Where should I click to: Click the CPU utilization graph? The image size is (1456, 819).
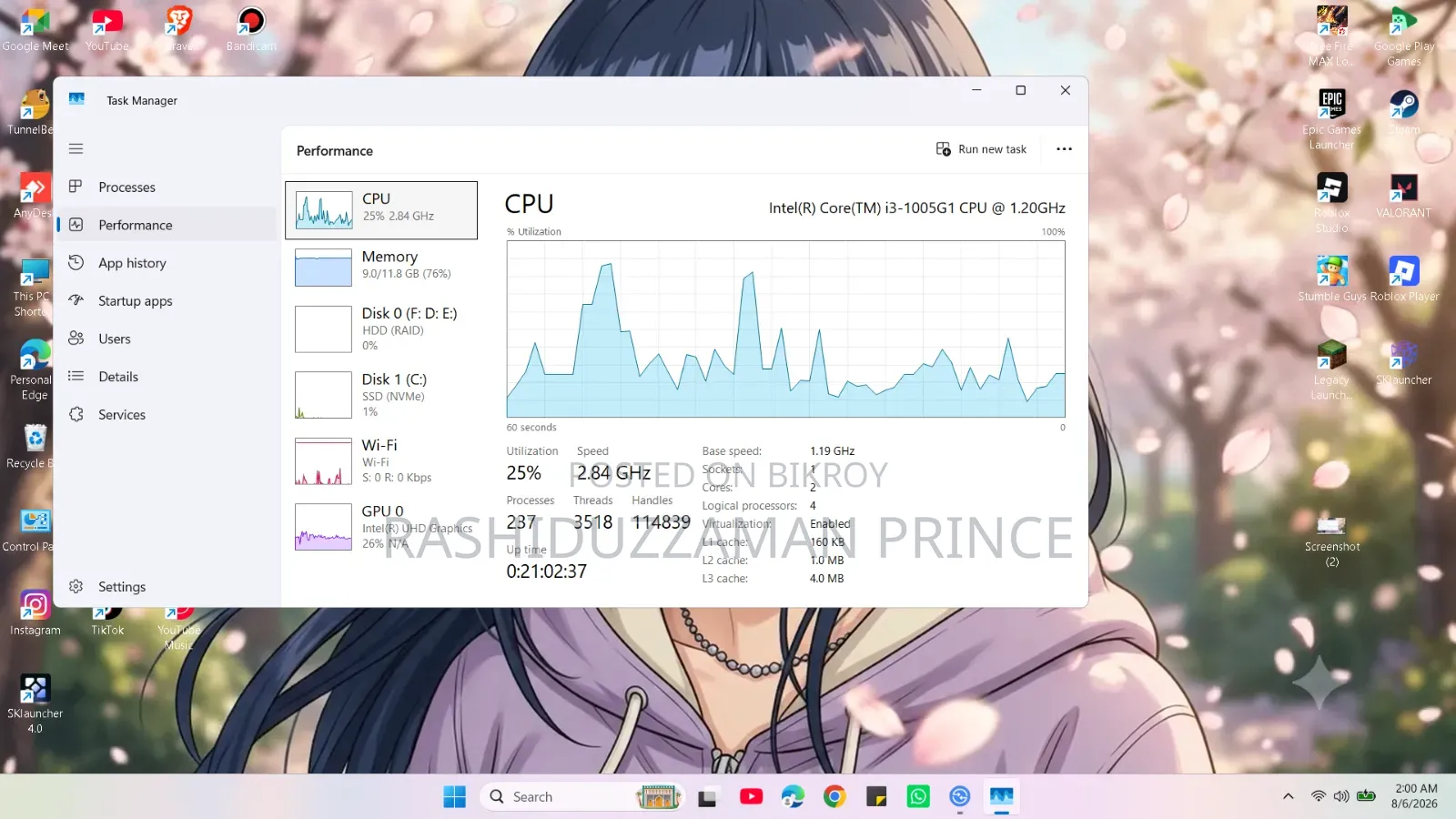785,329
